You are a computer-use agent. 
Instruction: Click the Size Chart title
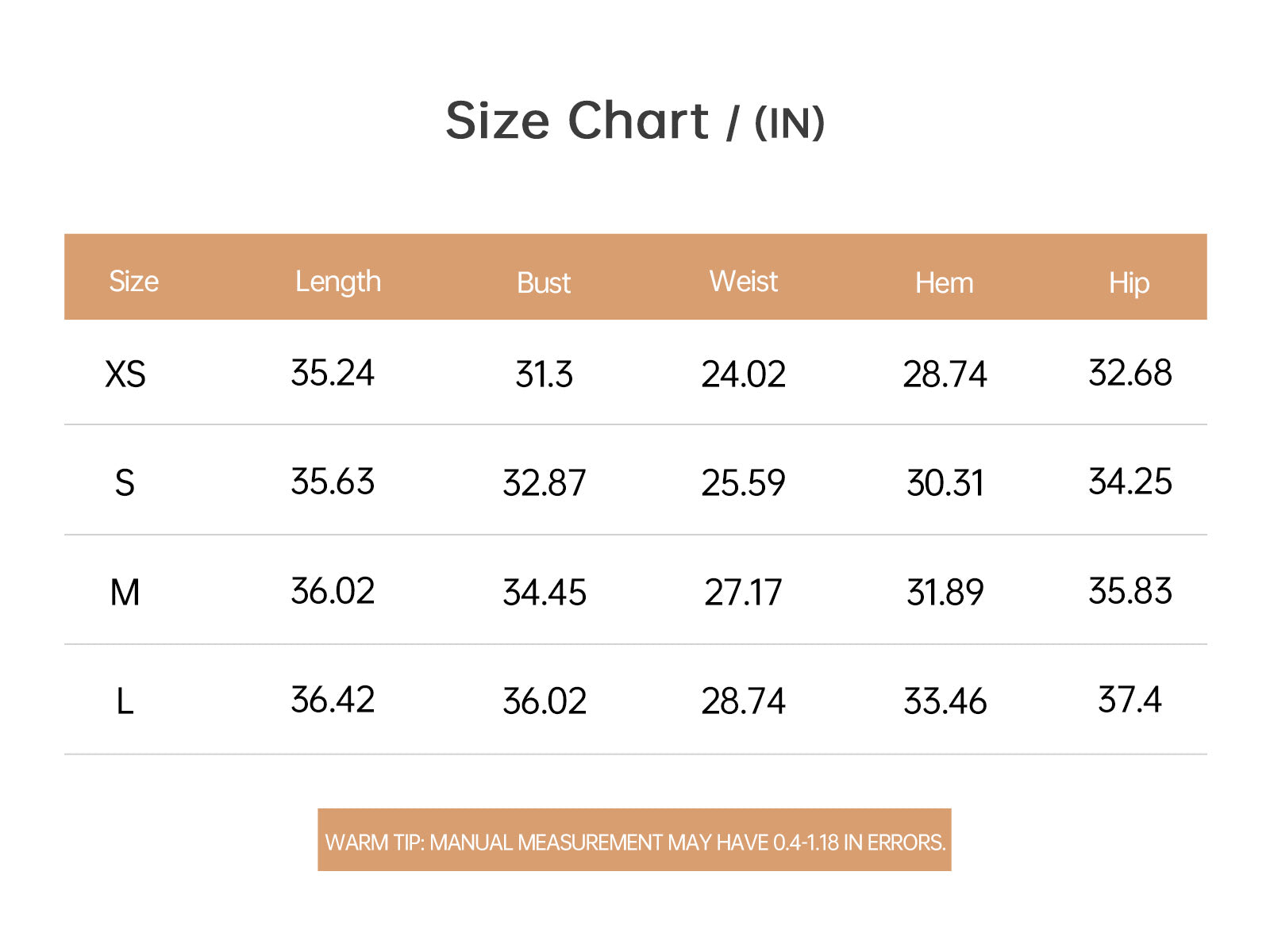[635, 121]
